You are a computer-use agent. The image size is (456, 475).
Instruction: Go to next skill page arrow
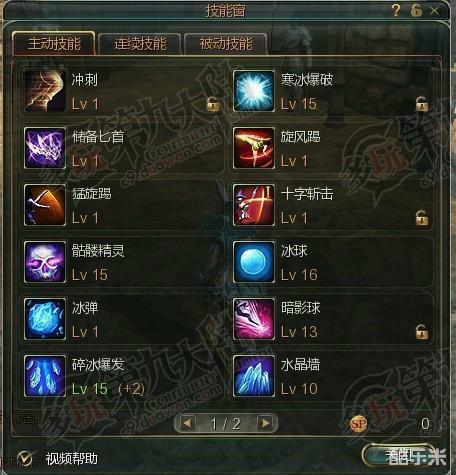point(266,423)
